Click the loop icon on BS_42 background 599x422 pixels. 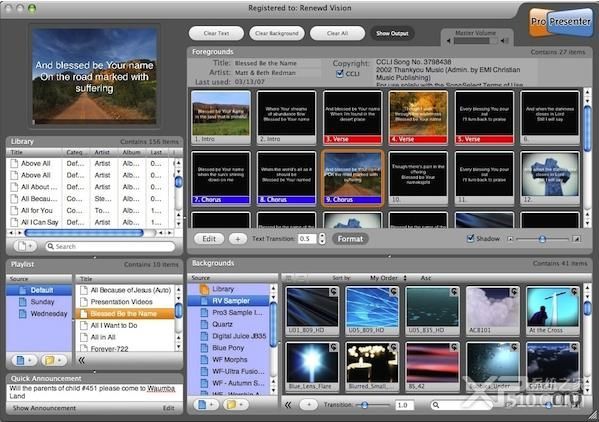[x=454, y=347]
